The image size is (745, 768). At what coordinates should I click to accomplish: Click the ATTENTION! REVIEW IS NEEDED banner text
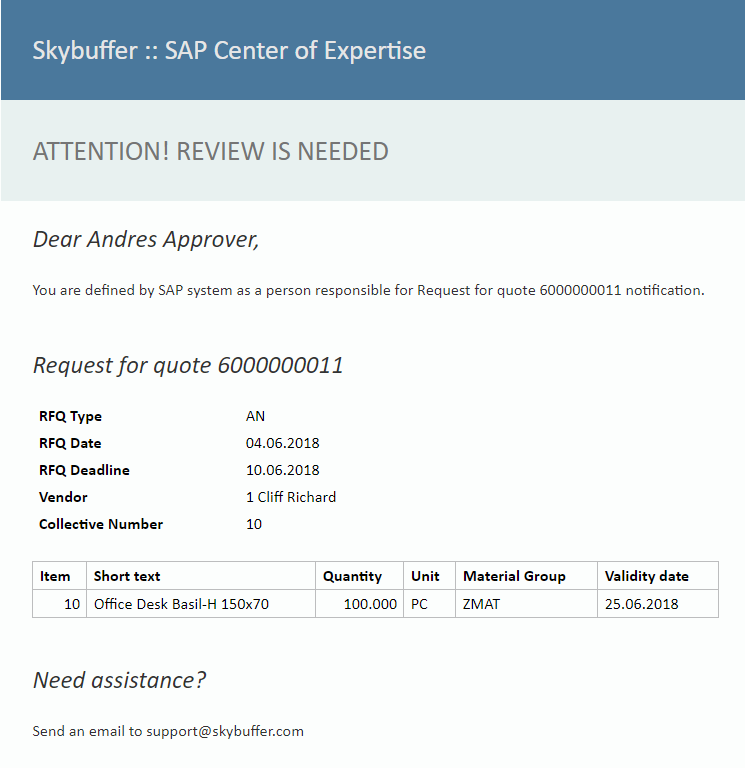pos(210,151)
